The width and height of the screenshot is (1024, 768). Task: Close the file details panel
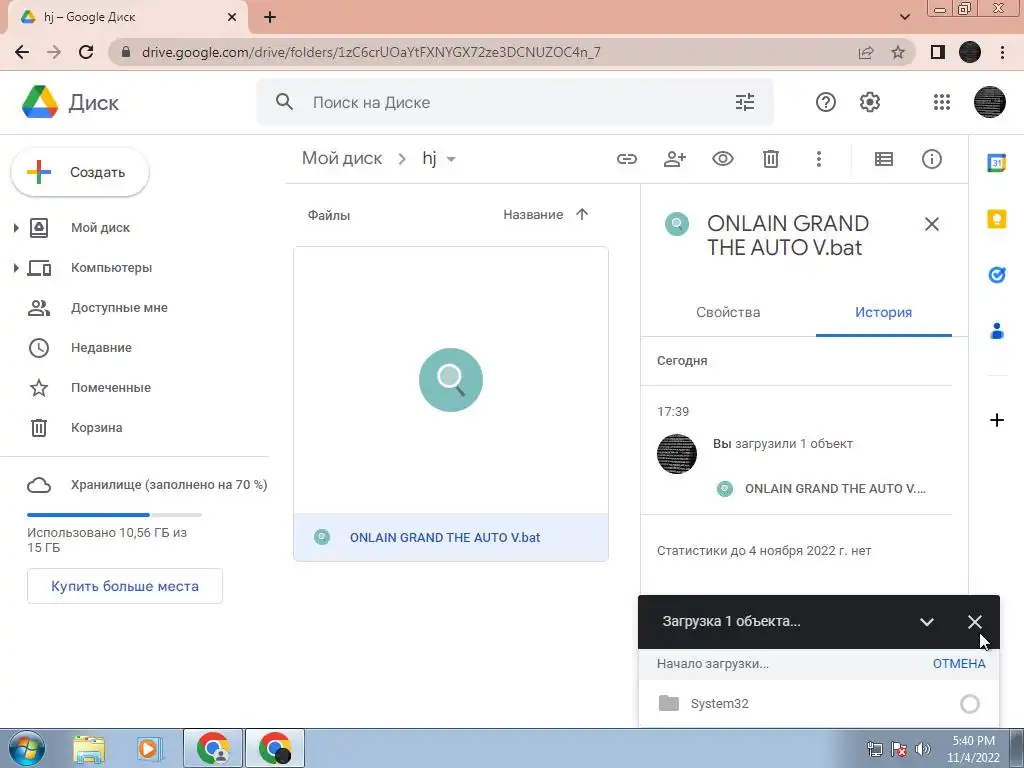point(932,224)
